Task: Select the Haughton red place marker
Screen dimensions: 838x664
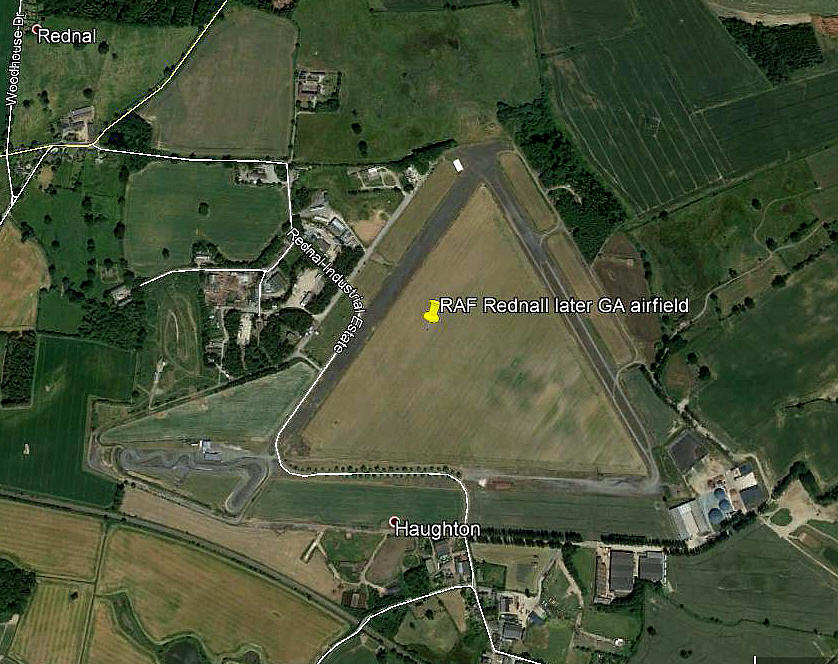Action: 394,520
